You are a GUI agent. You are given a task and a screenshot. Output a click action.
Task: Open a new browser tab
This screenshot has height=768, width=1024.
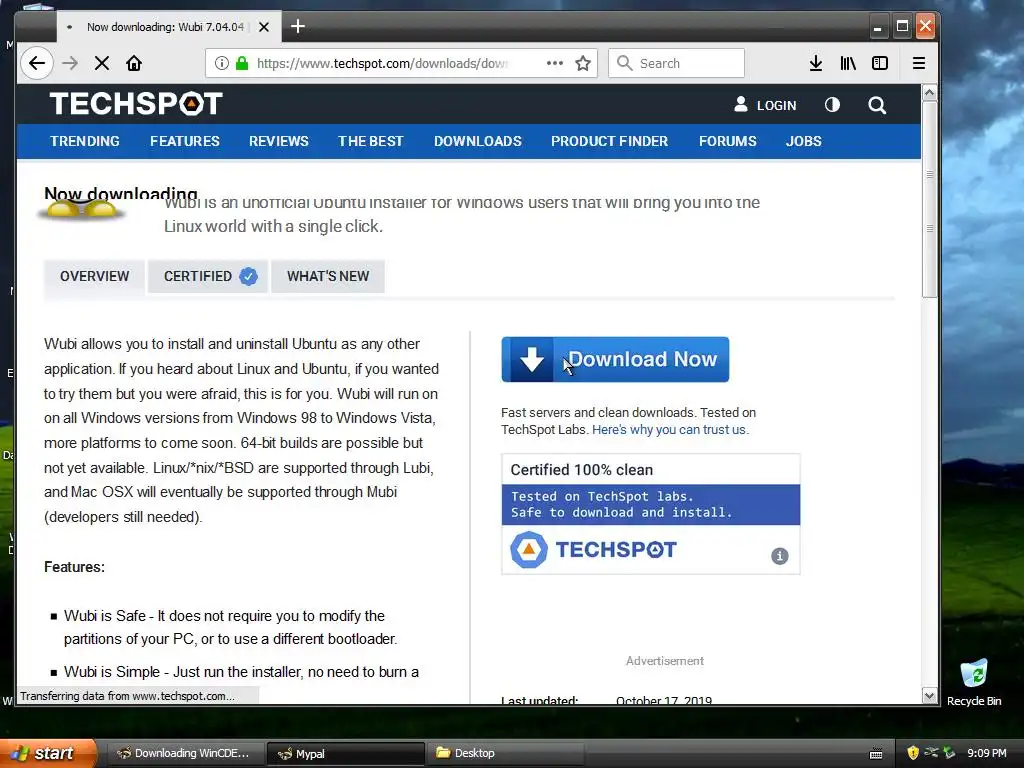[x=297, y=26]
